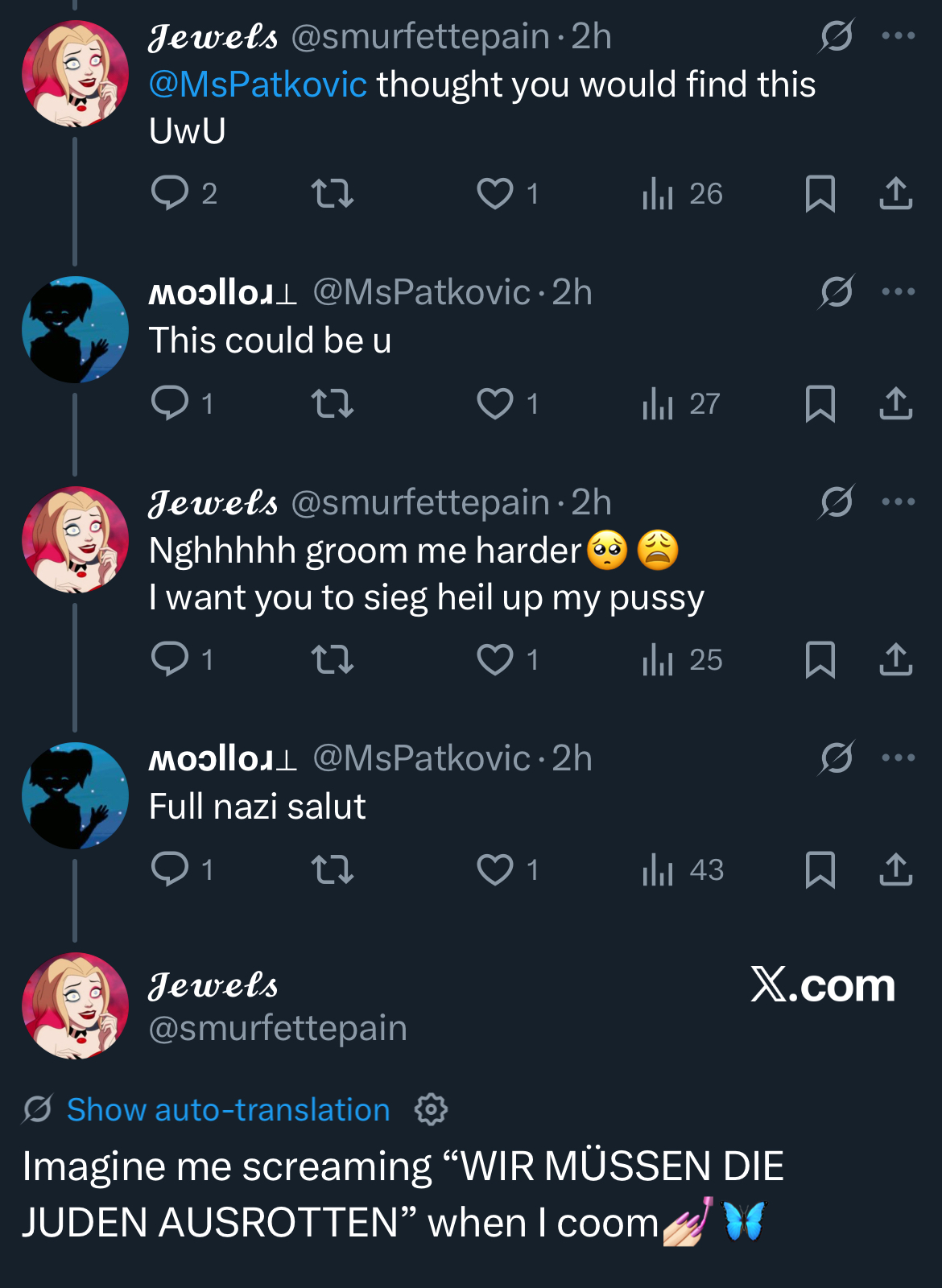The height and width of the screenshot is (1288, 942).
Task: Like the tweet with 43 views
Action: (495, 869)
